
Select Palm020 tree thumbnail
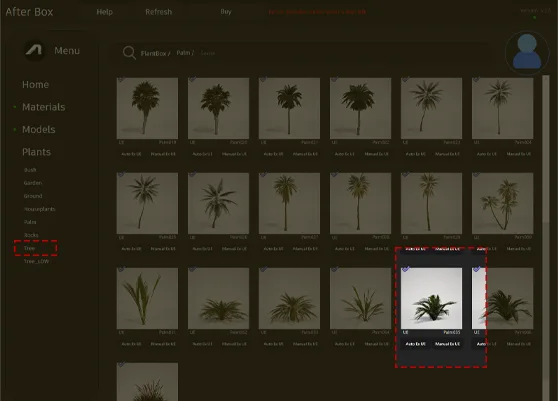(218, 108)
